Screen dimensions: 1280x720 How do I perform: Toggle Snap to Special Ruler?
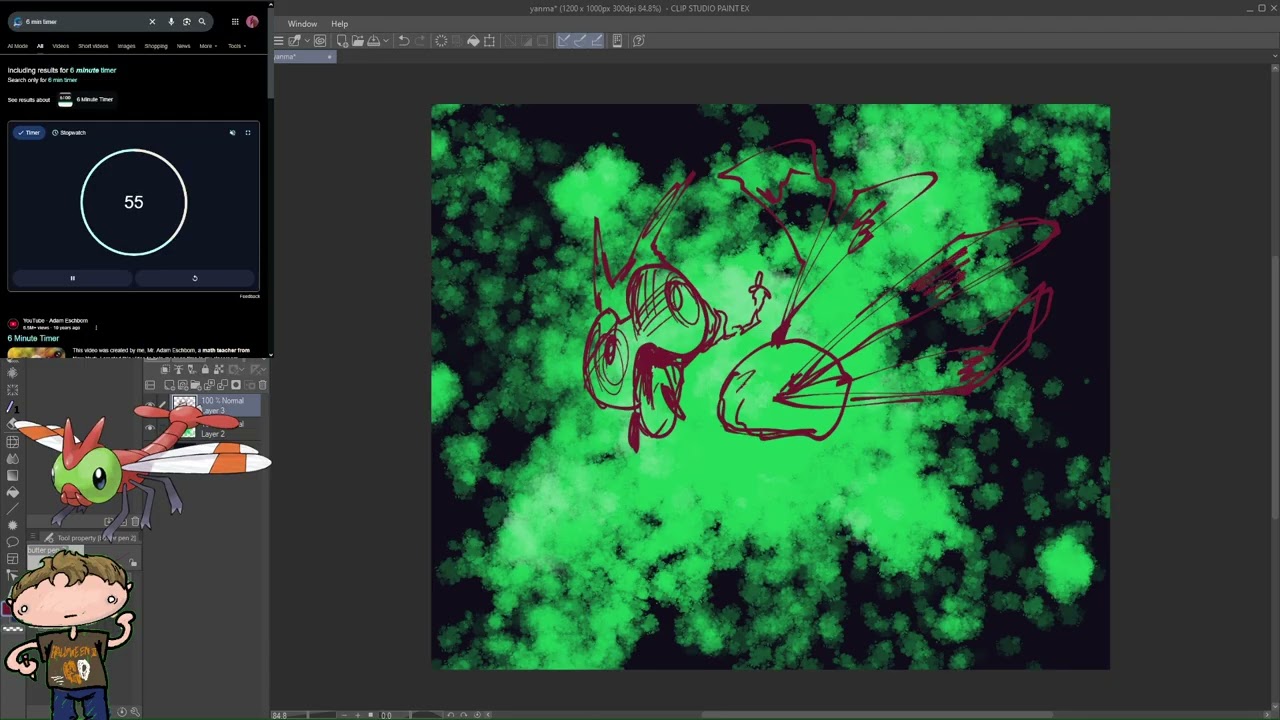pyautogui.click(x=580, y=41)
